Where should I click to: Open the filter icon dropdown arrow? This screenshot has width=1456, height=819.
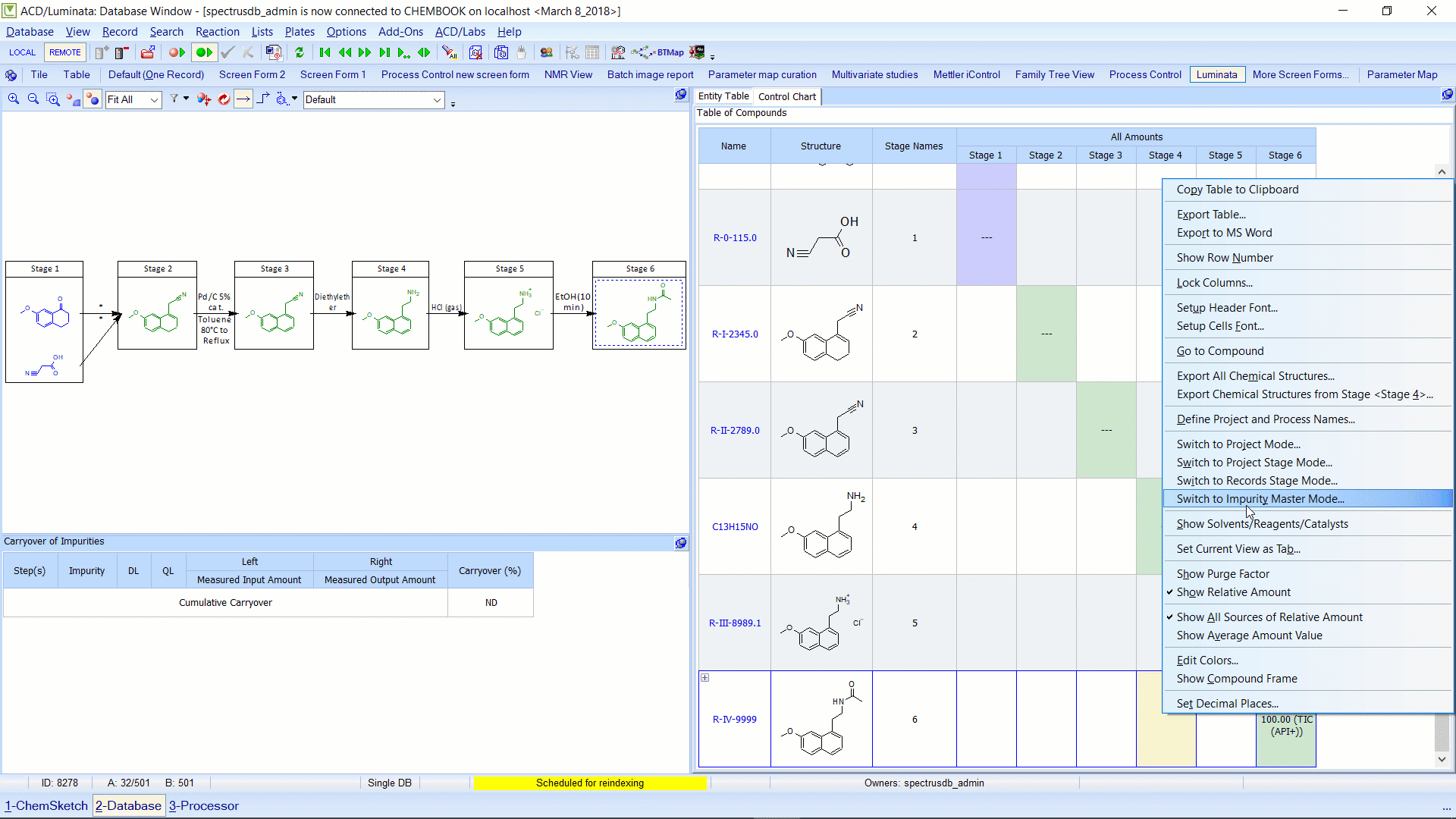click(x=186, y=99)
